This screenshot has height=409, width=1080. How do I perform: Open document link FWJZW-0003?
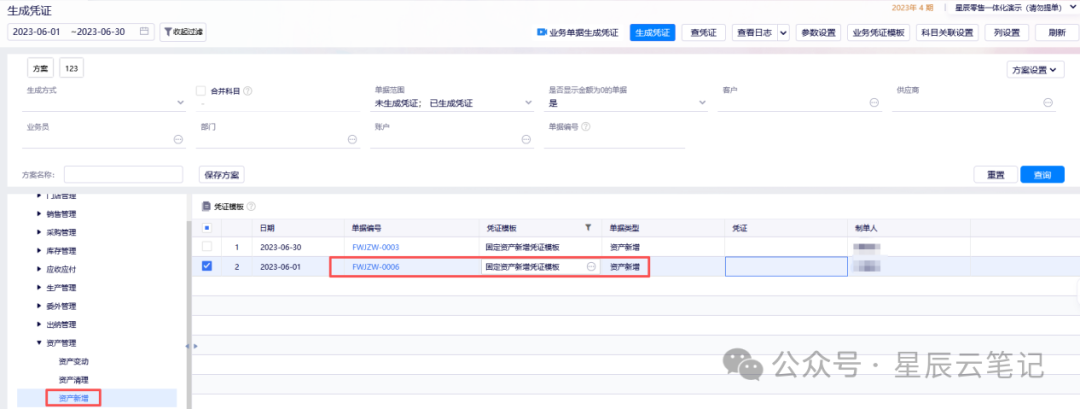click(375, 247)
